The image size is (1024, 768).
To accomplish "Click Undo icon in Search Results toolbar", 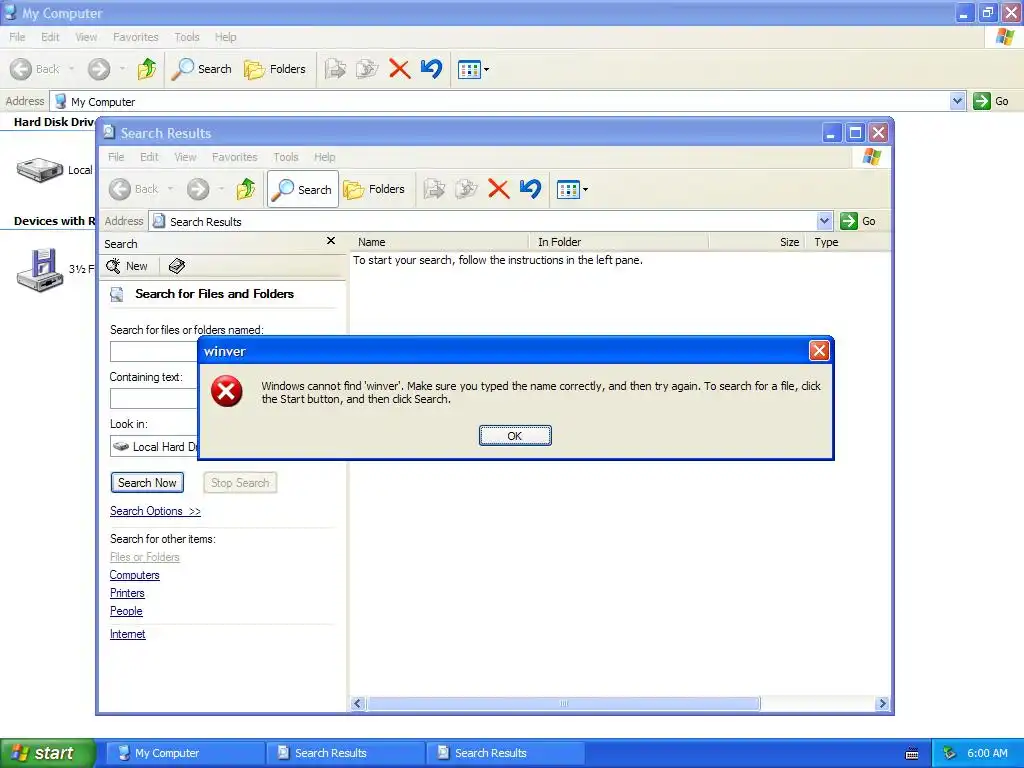I will (530, 189).
